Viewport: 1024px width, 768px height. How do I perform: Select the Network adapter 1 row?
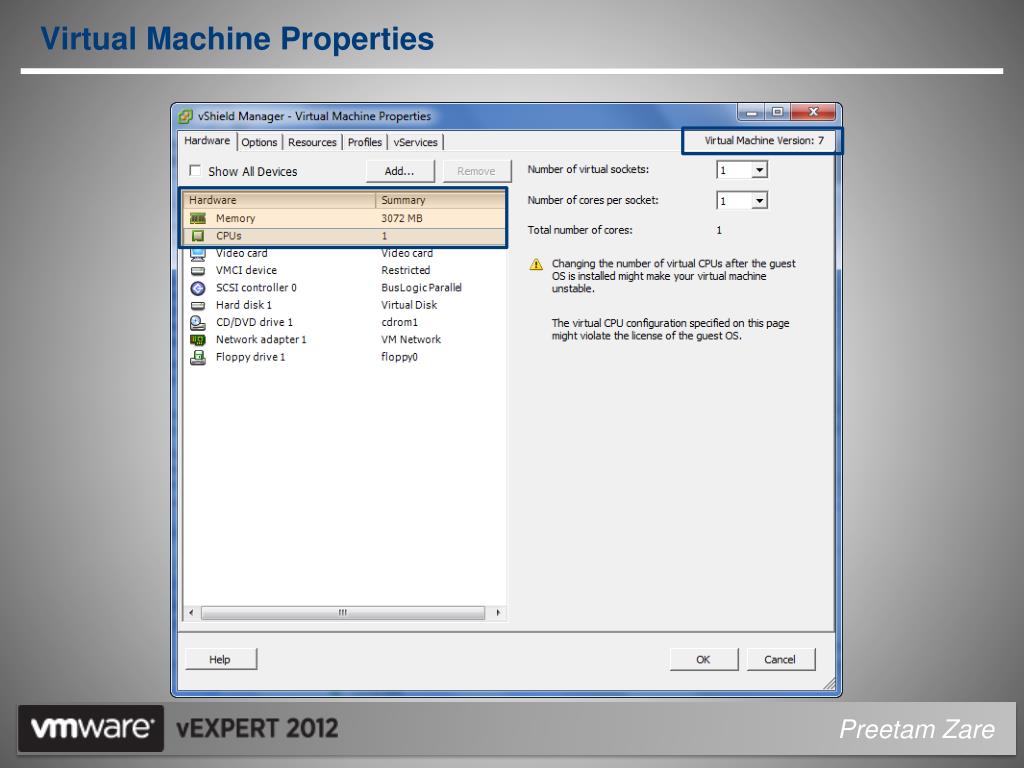tap(345, 340)
